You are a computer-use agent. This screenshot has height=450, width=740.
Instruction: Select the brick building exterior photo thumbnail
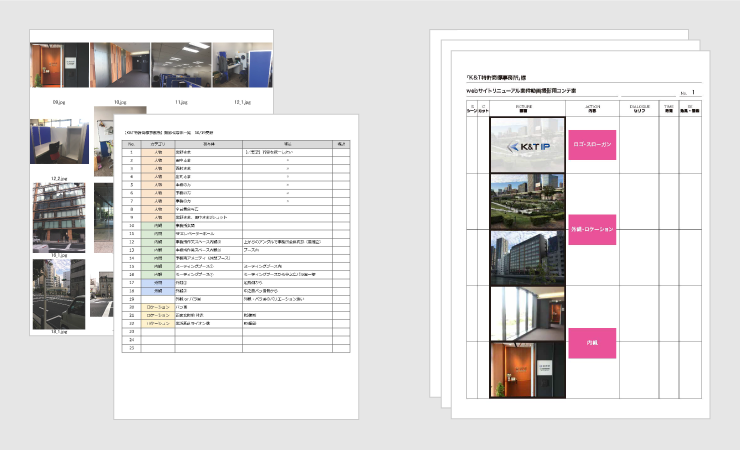(x=59, y=218)
